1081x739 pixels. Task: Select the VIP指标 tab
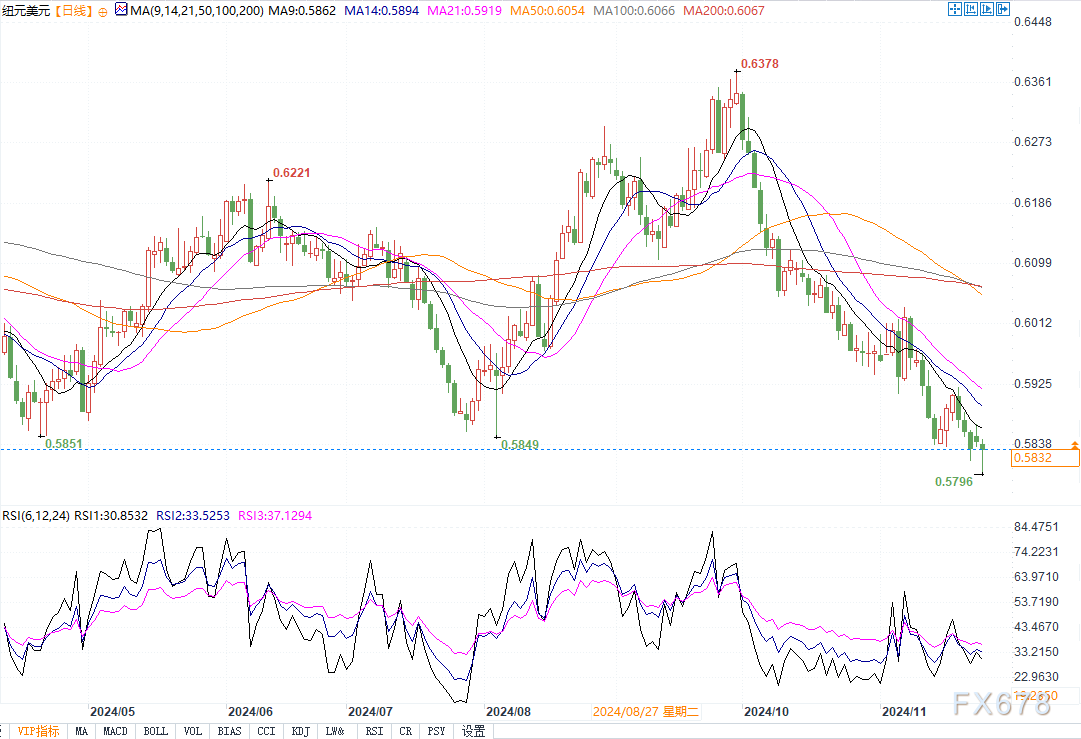[38, 731]
